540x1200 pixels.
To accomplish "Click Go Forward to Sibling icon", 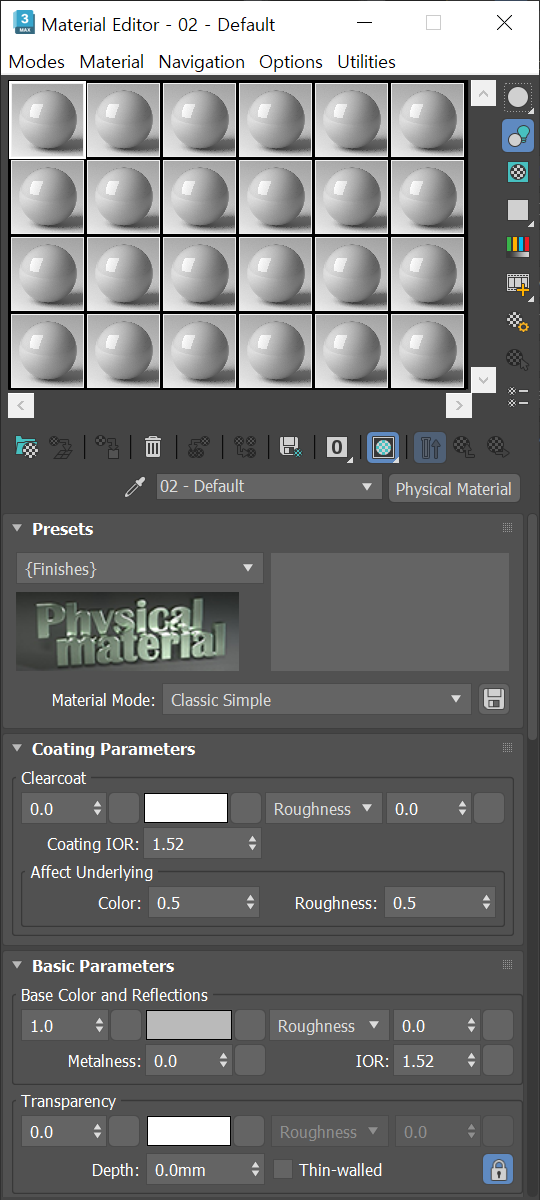I will point(498,446).
